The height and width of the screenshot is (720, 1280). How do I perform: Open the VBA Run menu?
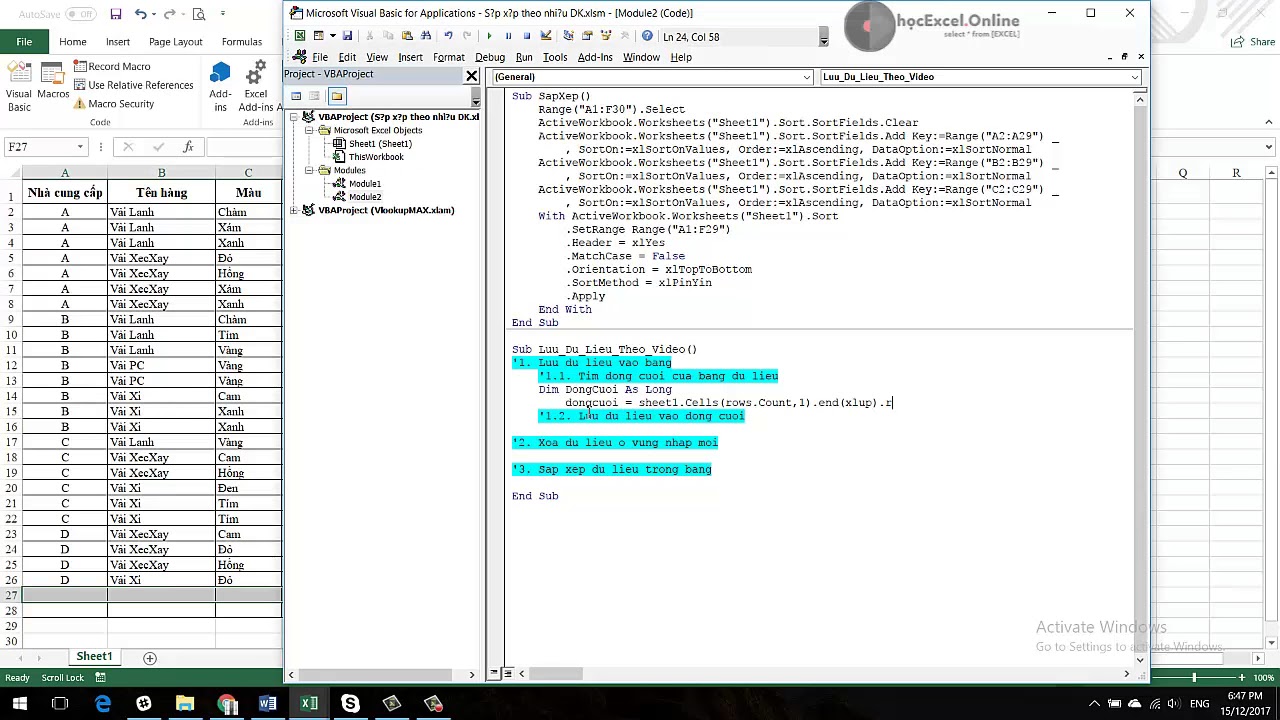[523, 57]
